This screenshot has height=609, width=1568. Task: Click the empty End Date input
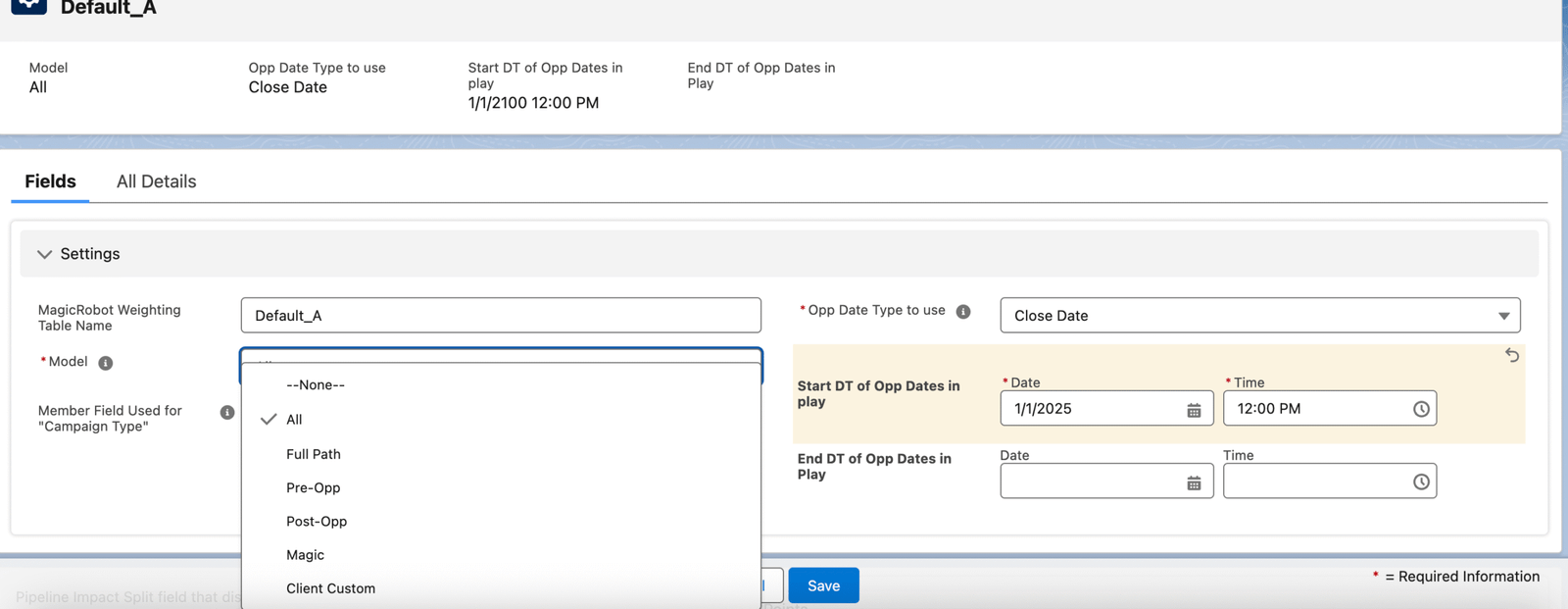pos(1106,482)
